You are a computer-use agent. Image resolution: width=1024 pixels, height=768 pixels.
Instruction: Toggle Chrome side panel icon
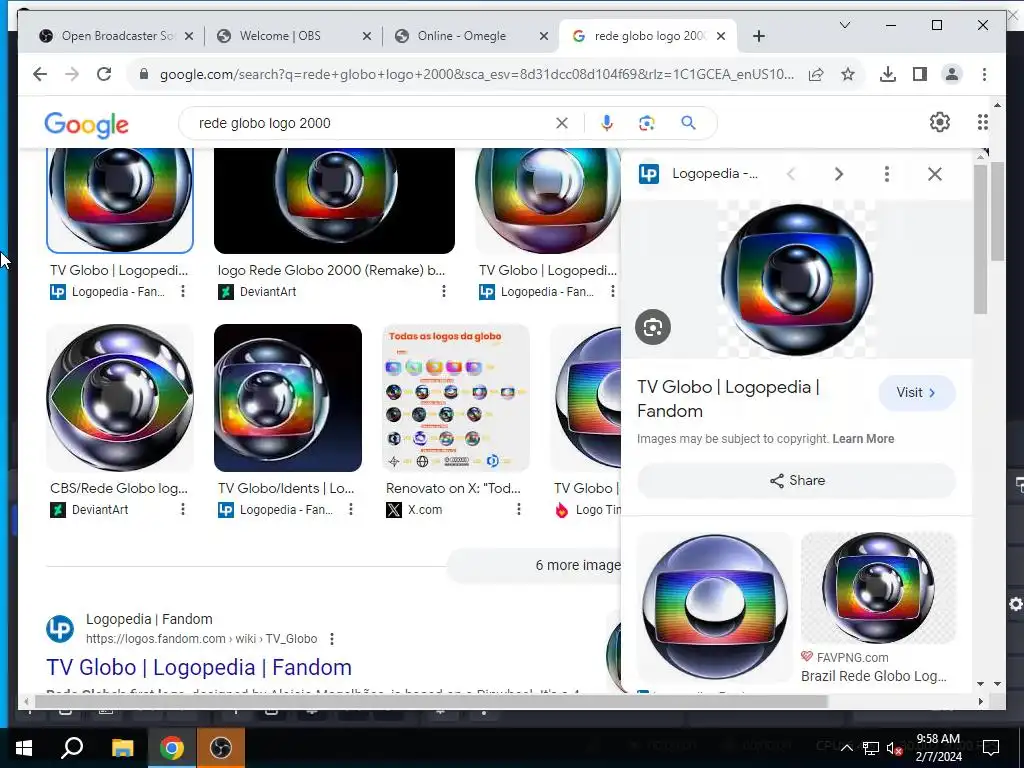pyautogui.click(x=920, y=74)
